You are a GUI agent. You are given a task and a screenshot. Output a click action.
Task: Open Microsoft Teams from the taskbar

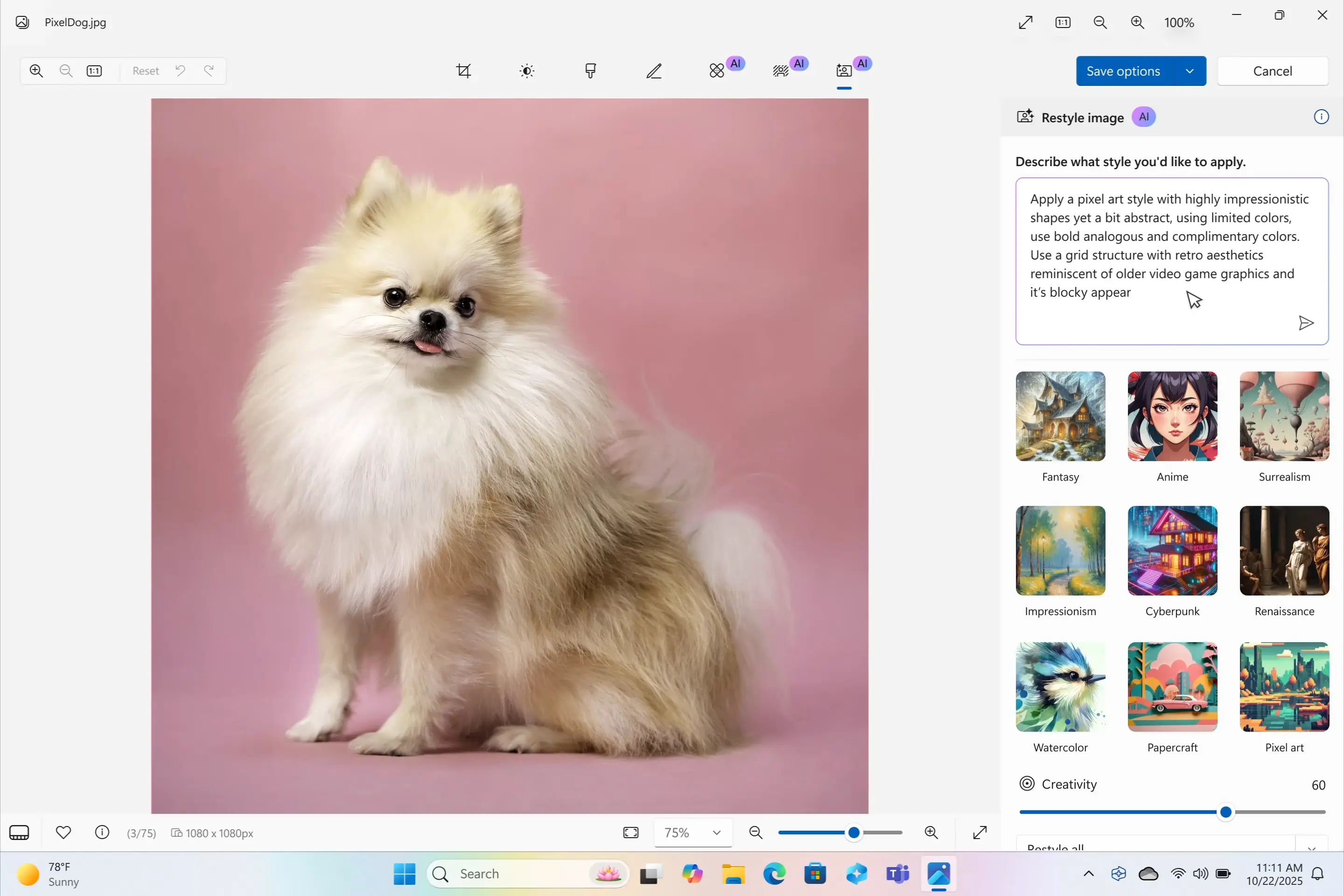898,874
